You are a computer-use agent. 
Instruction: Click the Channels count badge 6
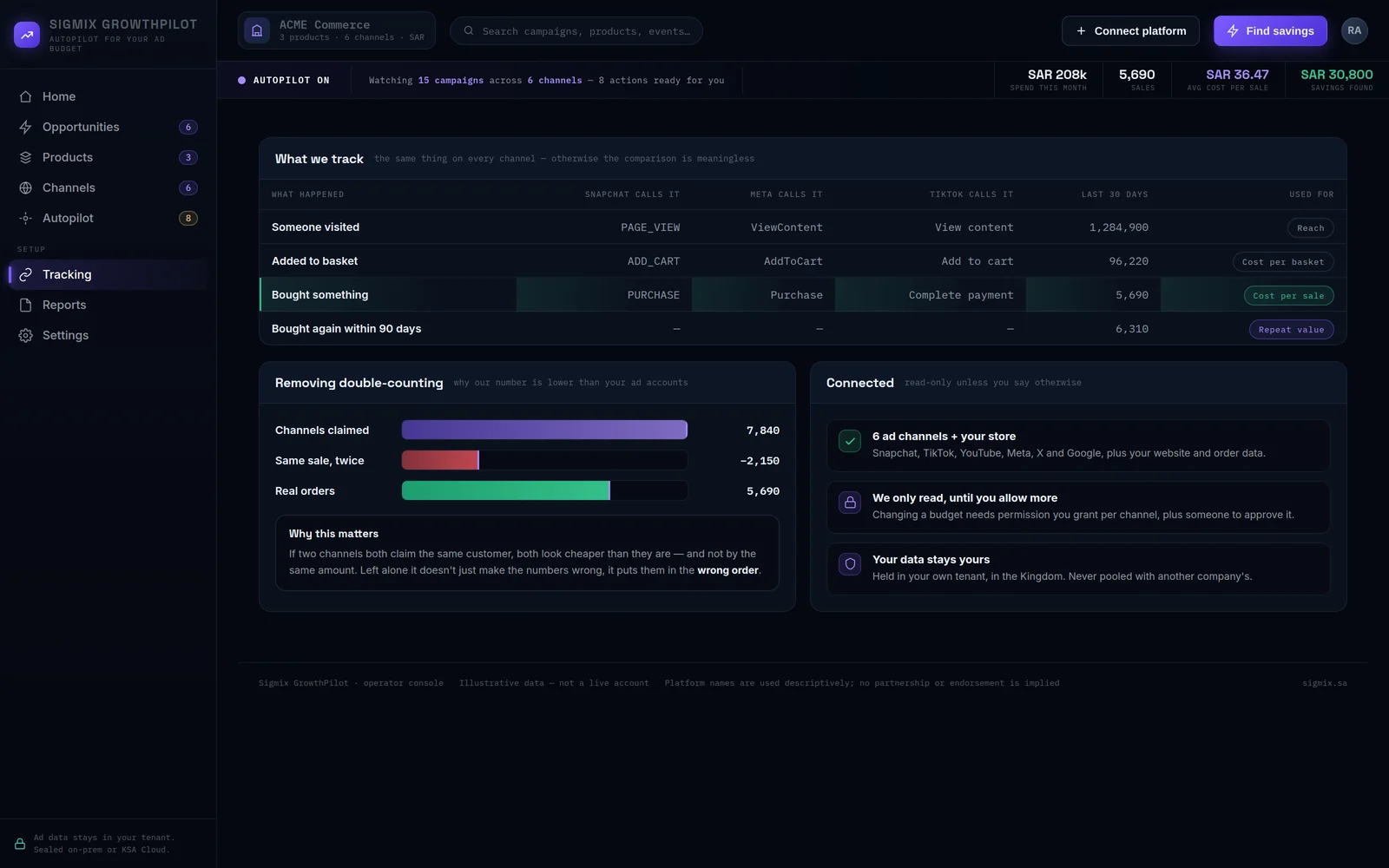pyautogui.click(x=188, y=187)
